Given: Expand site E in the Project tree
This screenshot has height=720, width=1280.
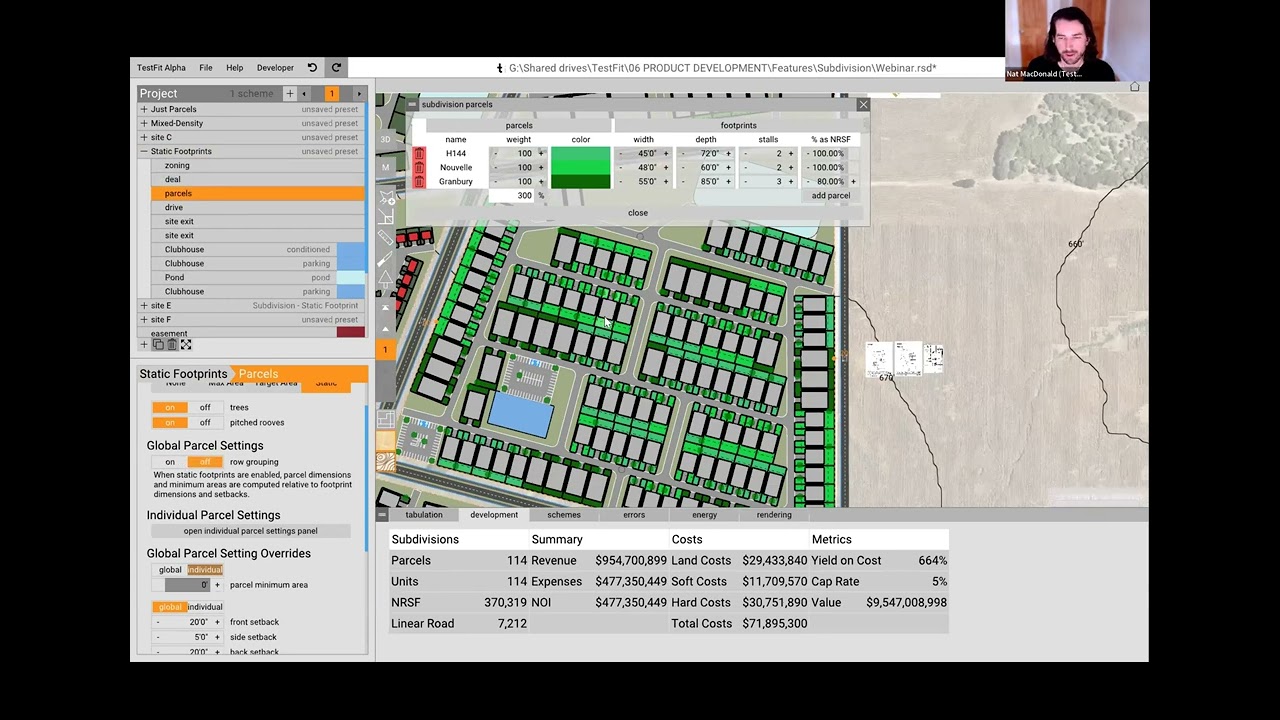Looking at the screenshot, I should 144,305.
